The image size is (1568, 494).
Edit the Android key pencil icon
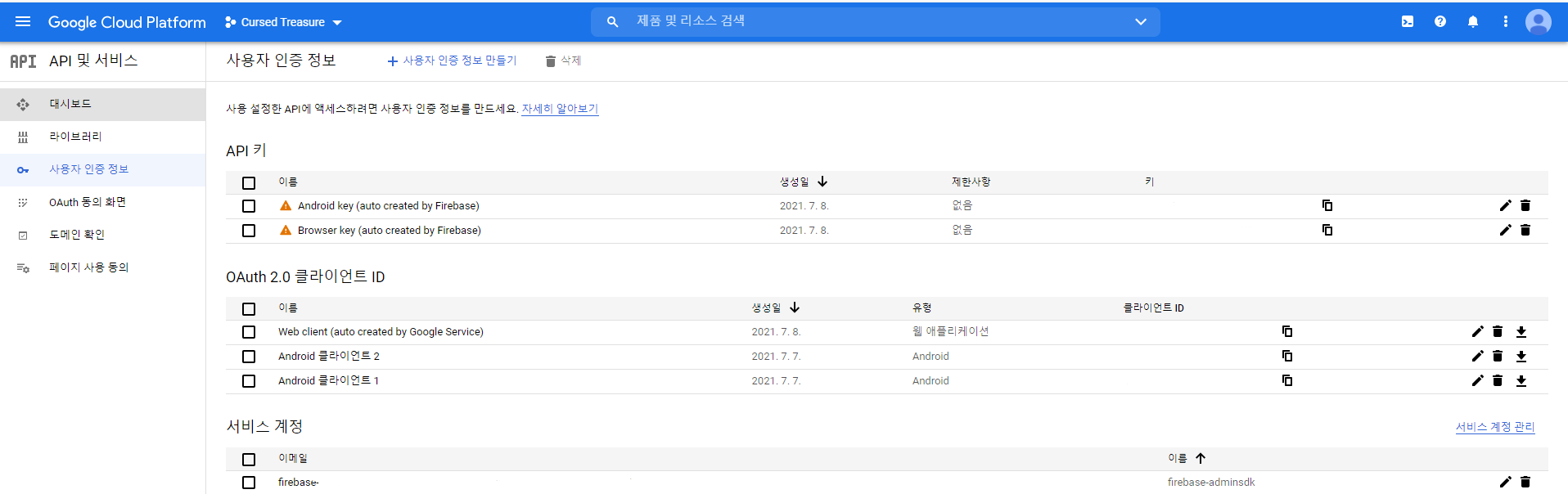[x=1505, y=205]
